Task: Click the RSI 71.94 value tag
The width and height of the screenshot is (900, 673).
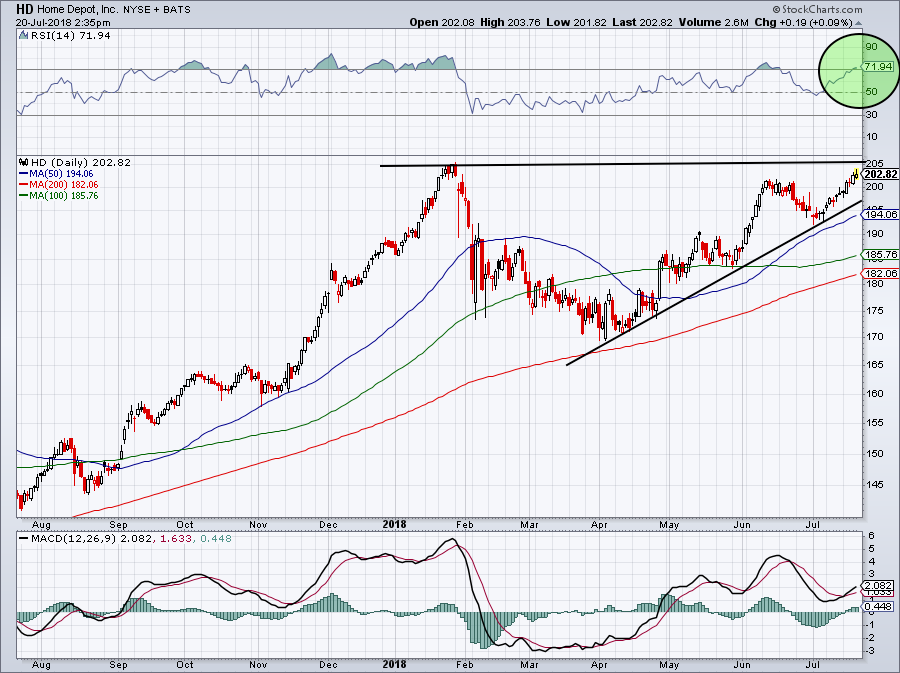Action: 878,67
